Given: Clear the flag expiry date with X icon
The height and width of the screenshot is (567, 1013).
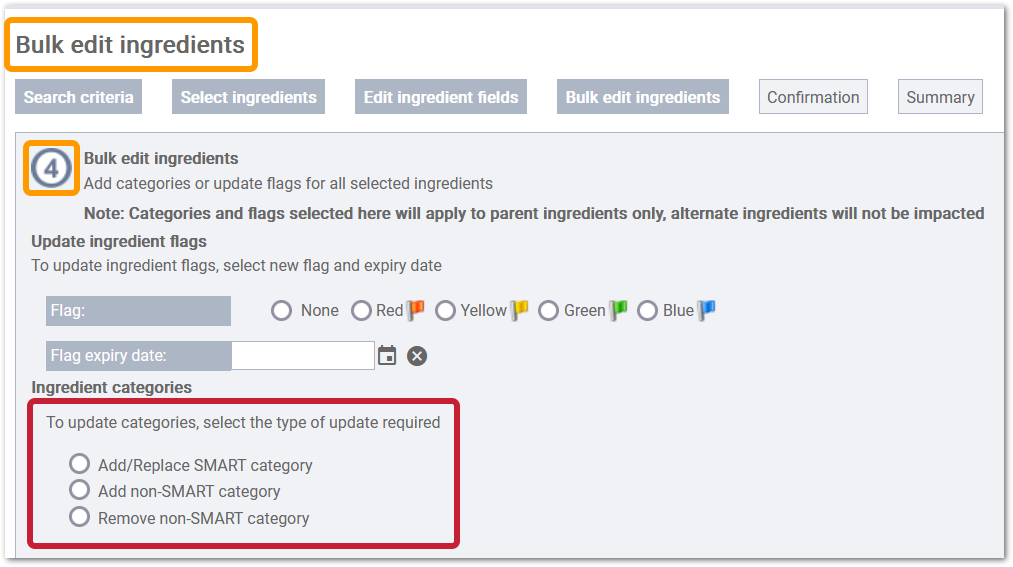Looking at the screenshot, I should (417, 356).
